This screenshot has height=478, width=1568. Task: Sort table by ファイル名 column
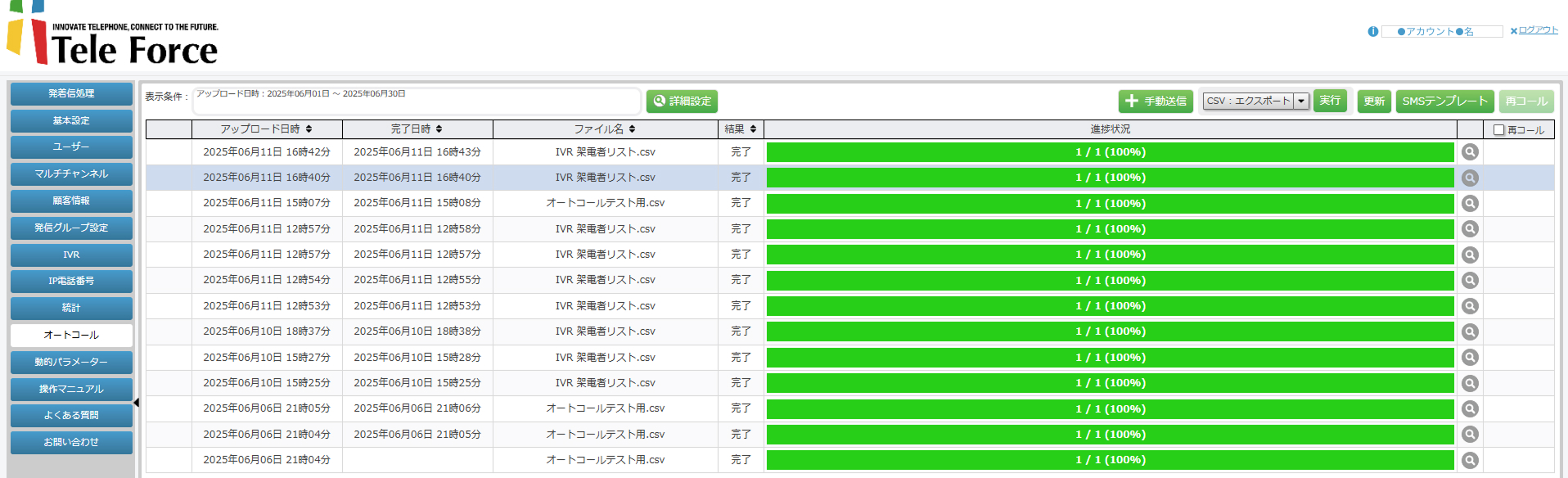click(605, 129)
